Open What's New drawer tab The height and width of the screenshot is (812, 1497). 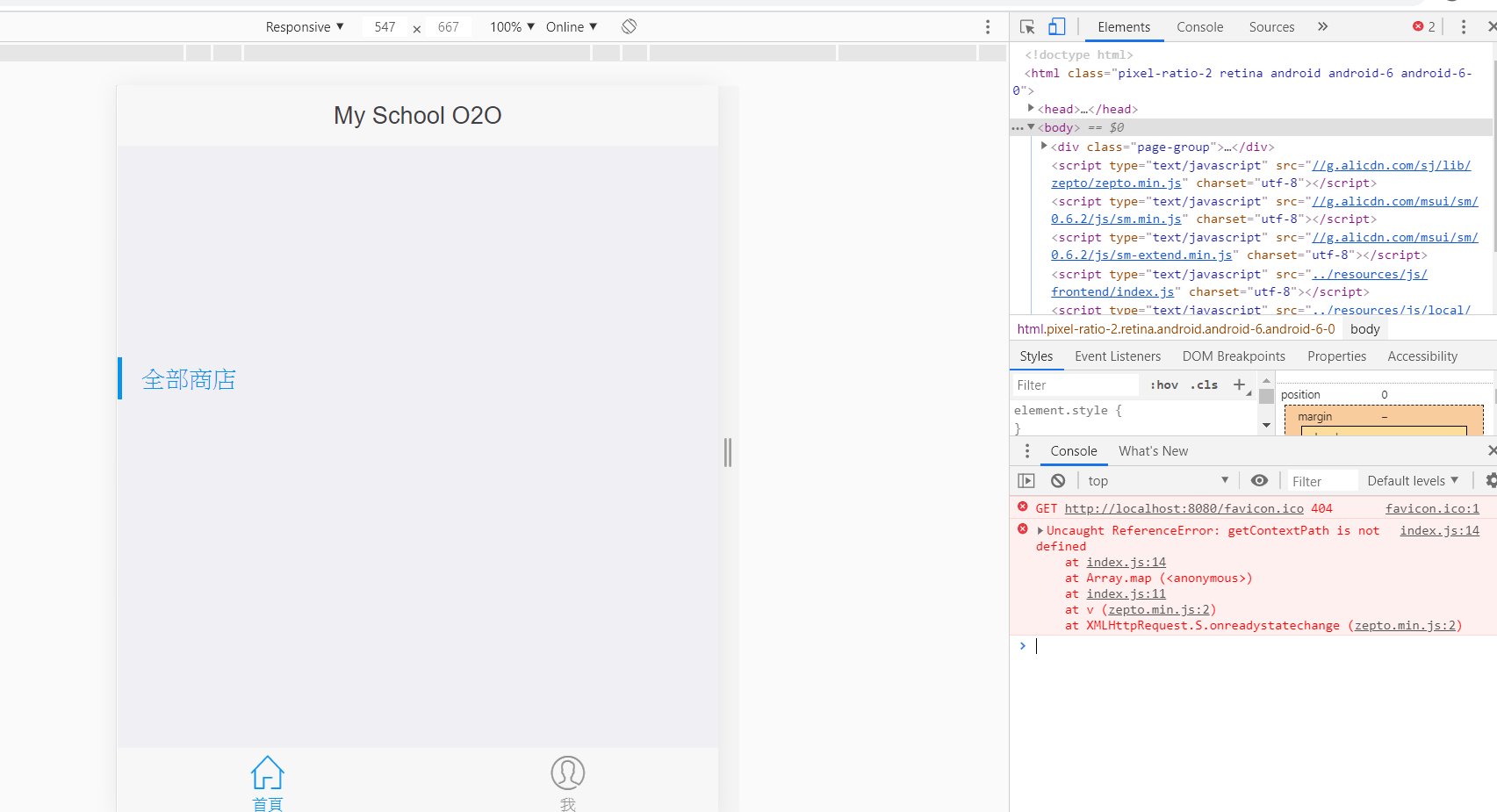[x=1153, y=451]
